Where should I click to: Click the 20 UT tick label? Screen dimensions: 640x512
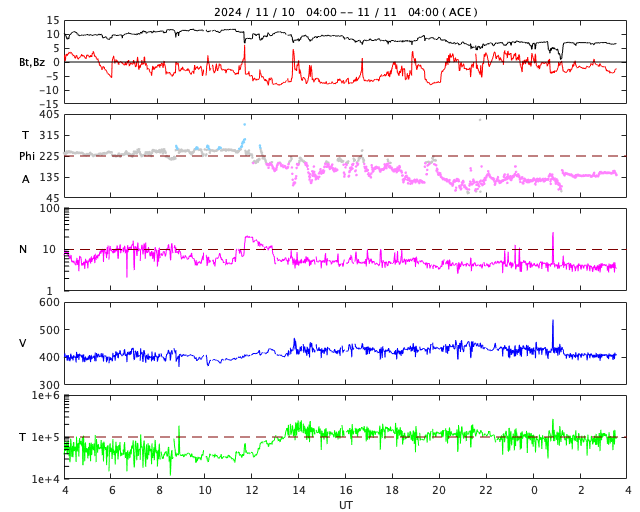(439, 490)
